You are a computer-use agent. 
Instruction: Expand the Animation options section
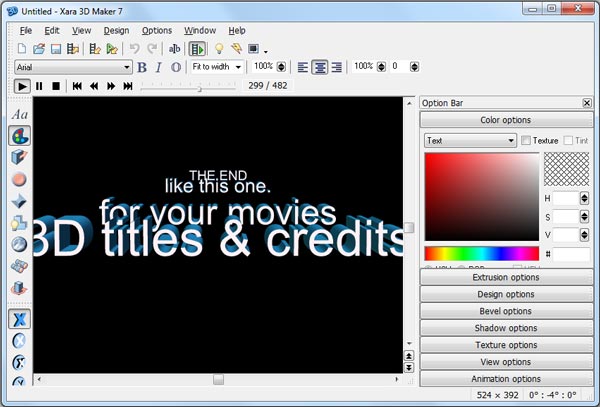506,379
